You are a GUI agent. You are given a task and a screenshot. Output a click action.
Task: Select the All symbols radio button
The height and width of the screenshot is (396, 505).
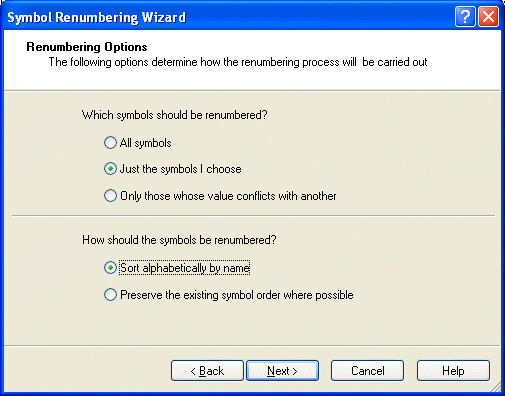coord(138,143)
